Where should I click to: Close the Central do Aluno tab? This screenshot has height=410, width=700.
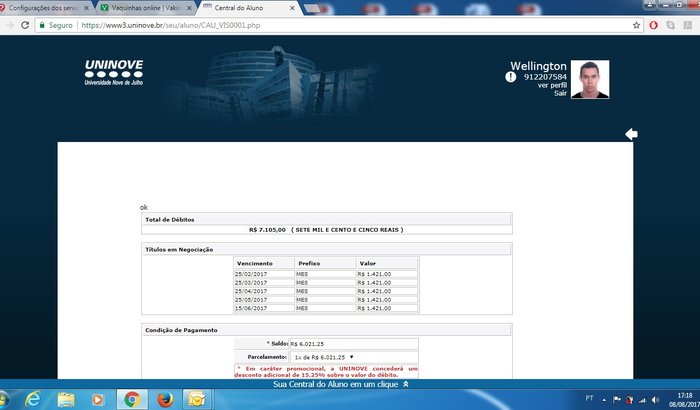[x=292, y=8]
